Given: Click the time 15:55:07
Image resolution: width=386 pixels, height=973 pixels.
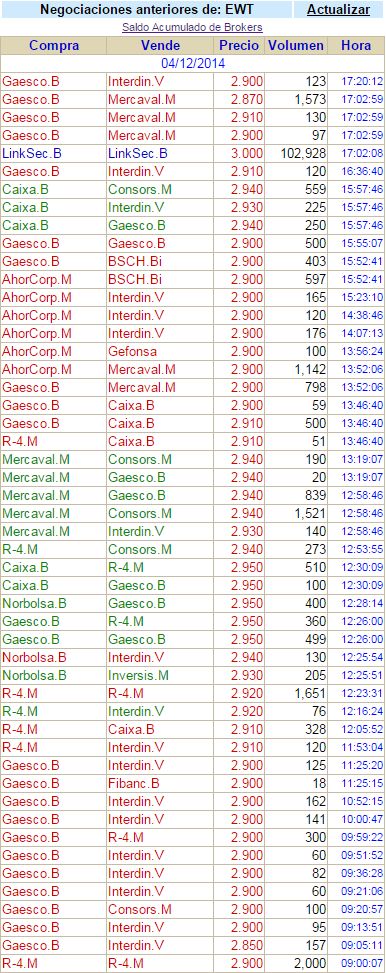Looking at the screenshot, I should (362, 243).
